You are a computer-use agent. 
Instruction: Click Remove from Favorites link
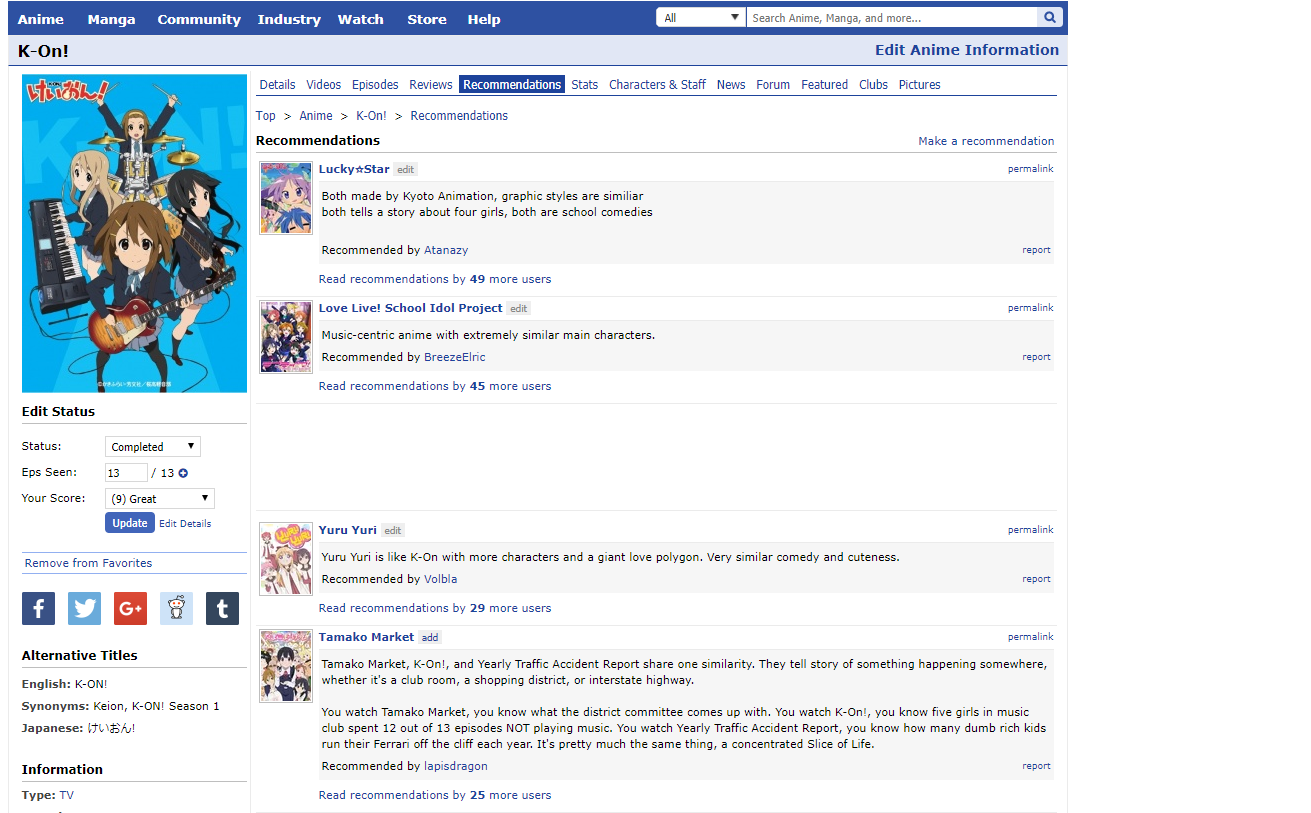pyautogui.click(x=89, y=563)
